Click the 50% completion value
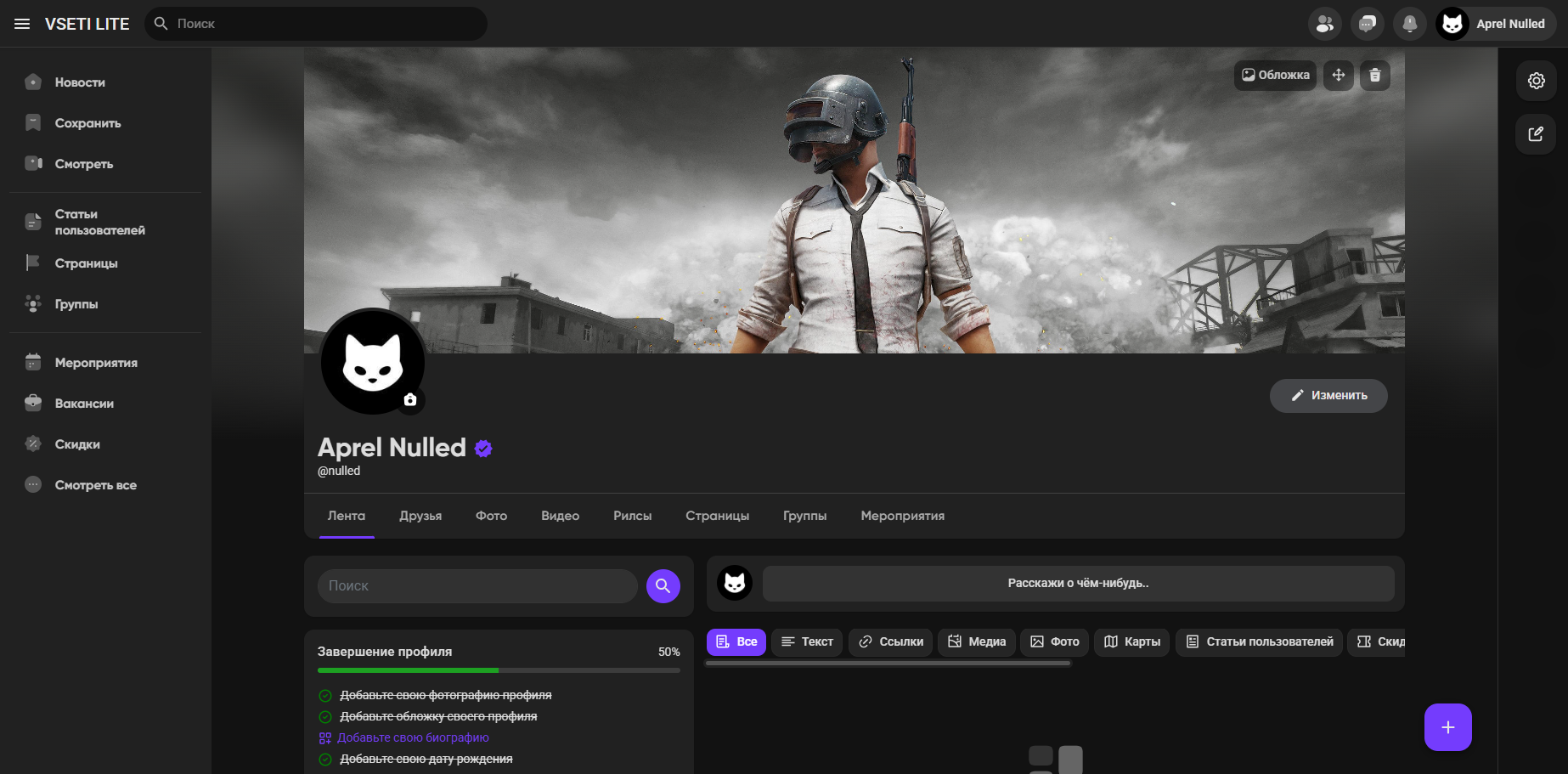The width and height of the screenshot is (1568, 774). pos(669,653)
